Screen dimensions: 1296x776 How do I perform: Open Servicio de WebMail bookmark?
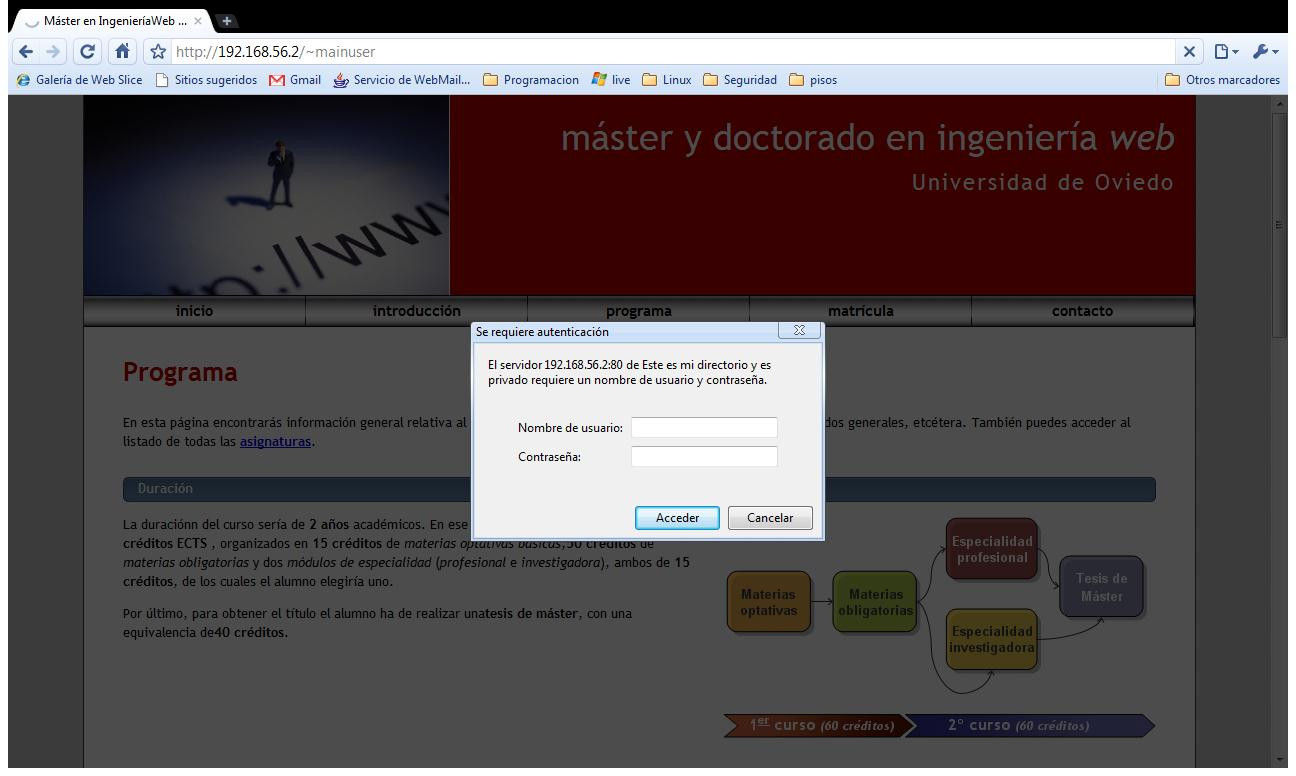(401, 80)
